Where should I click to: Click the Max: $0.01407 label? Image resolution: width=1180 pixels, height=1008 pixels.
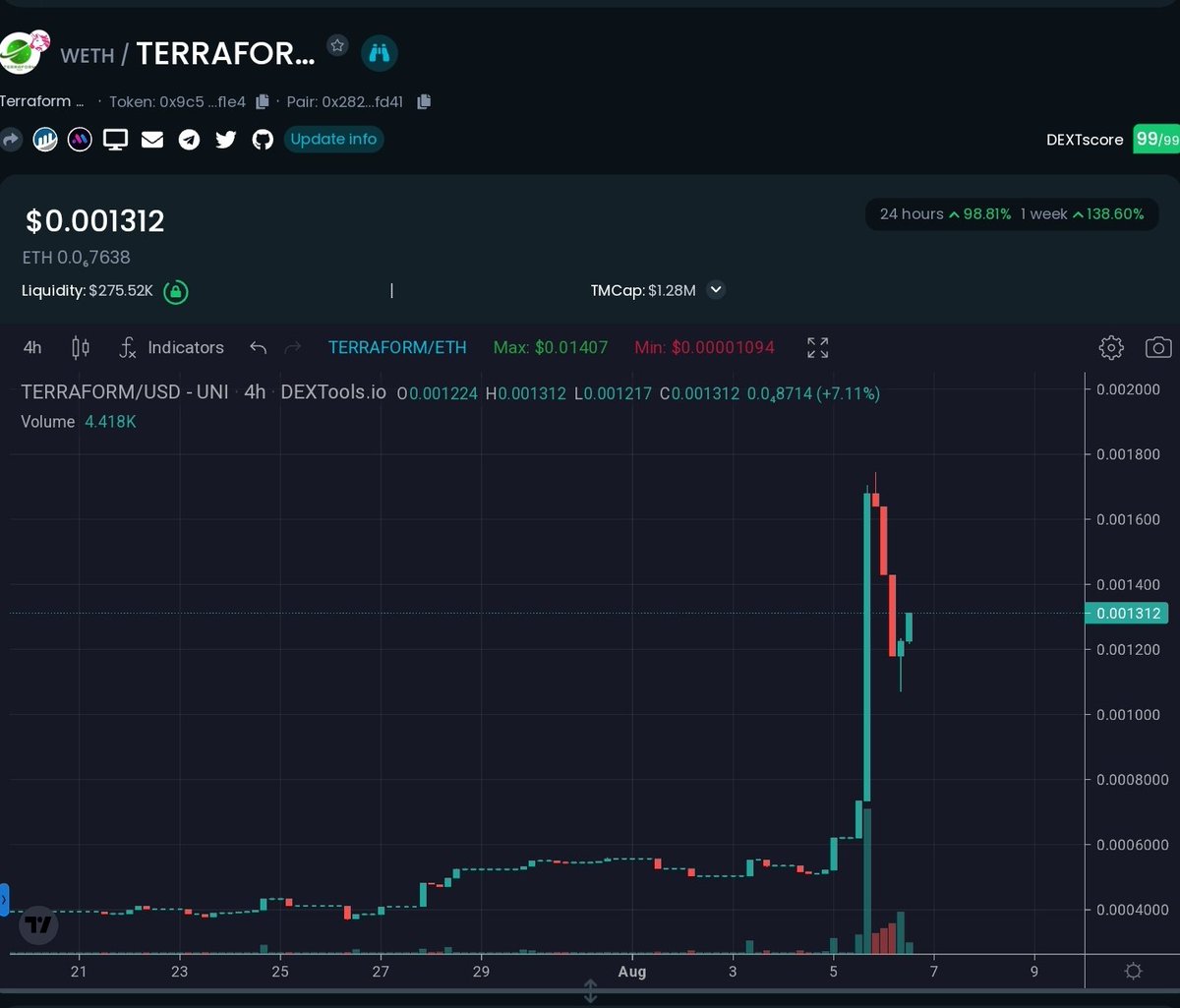point(551,347)
